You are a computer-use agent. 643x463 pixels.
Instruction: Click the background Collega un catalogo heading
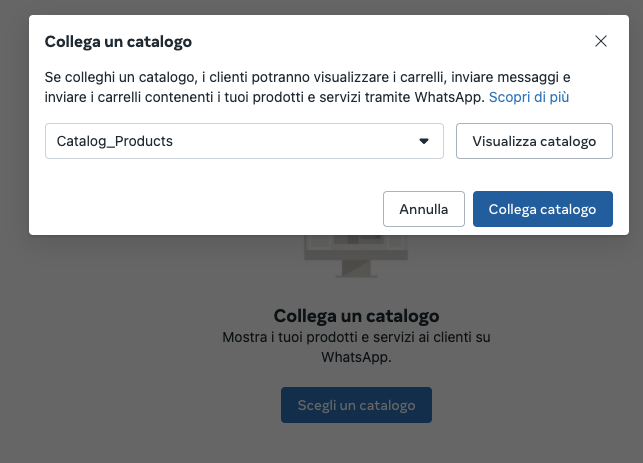pos(356,315)
